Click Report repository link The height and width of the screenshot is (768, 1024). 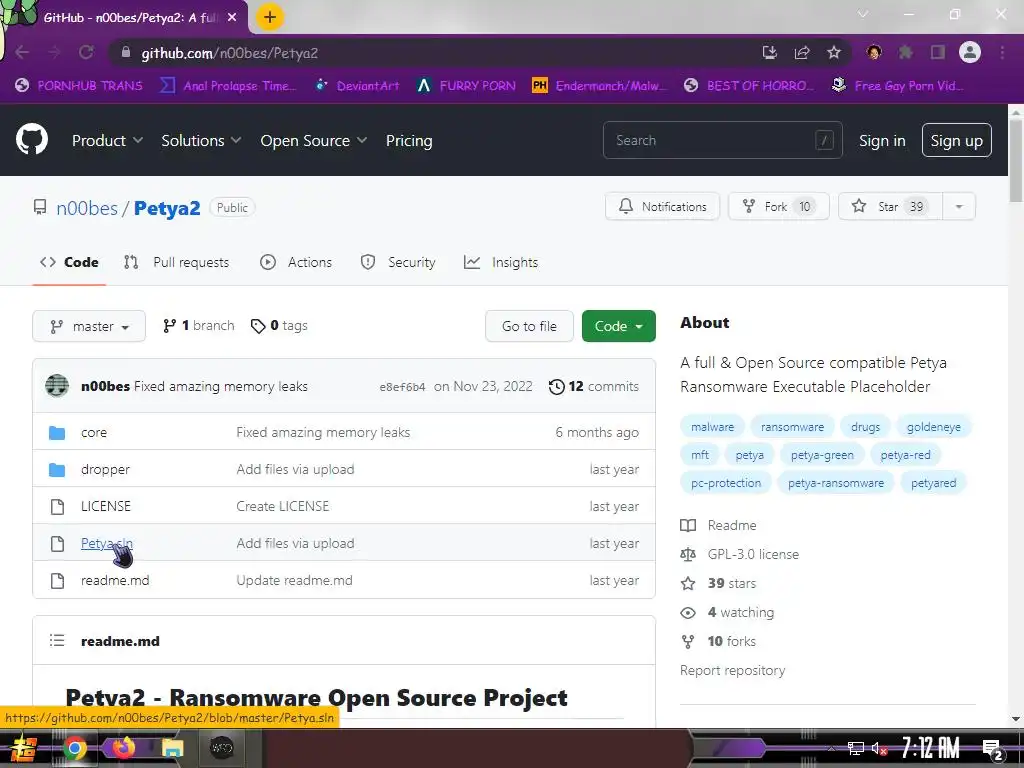[x=732, y=671]
